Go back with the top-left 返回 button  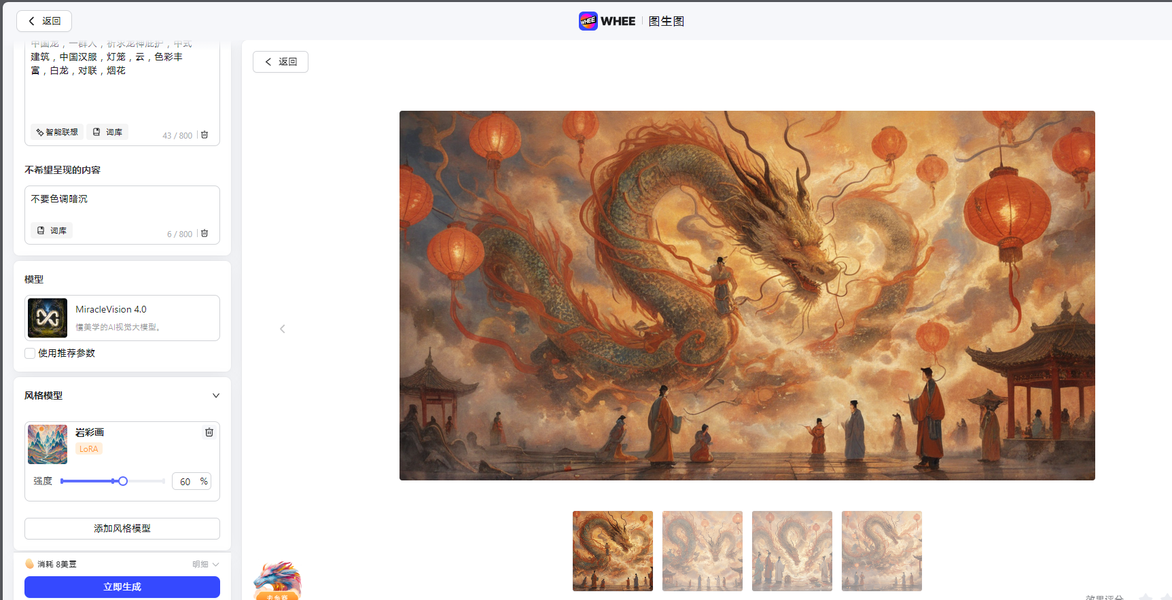[x=44, y=21]
